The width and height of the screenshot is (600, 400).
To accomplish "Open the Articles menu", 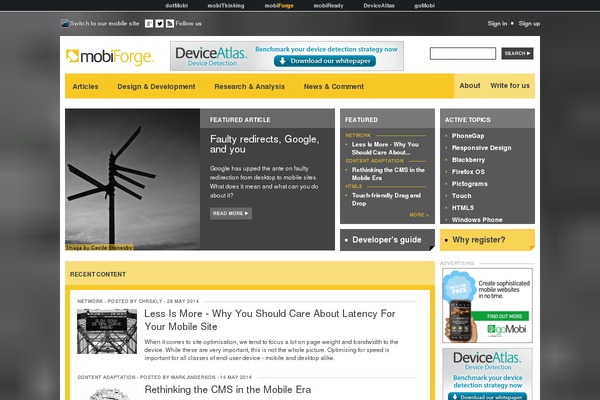I will pyautogui.click(x=85, y=87).
